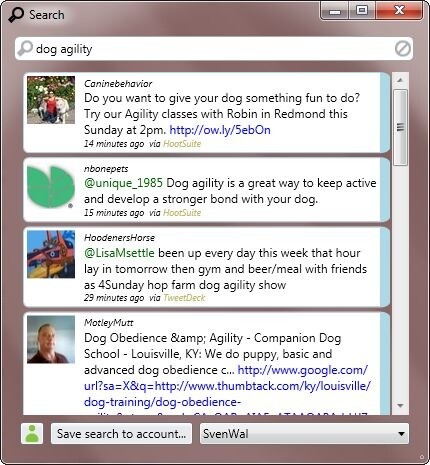This screenshot has width=430, height=465.
Task: Open the @unique_1985 mention
Action: point(123,183)
